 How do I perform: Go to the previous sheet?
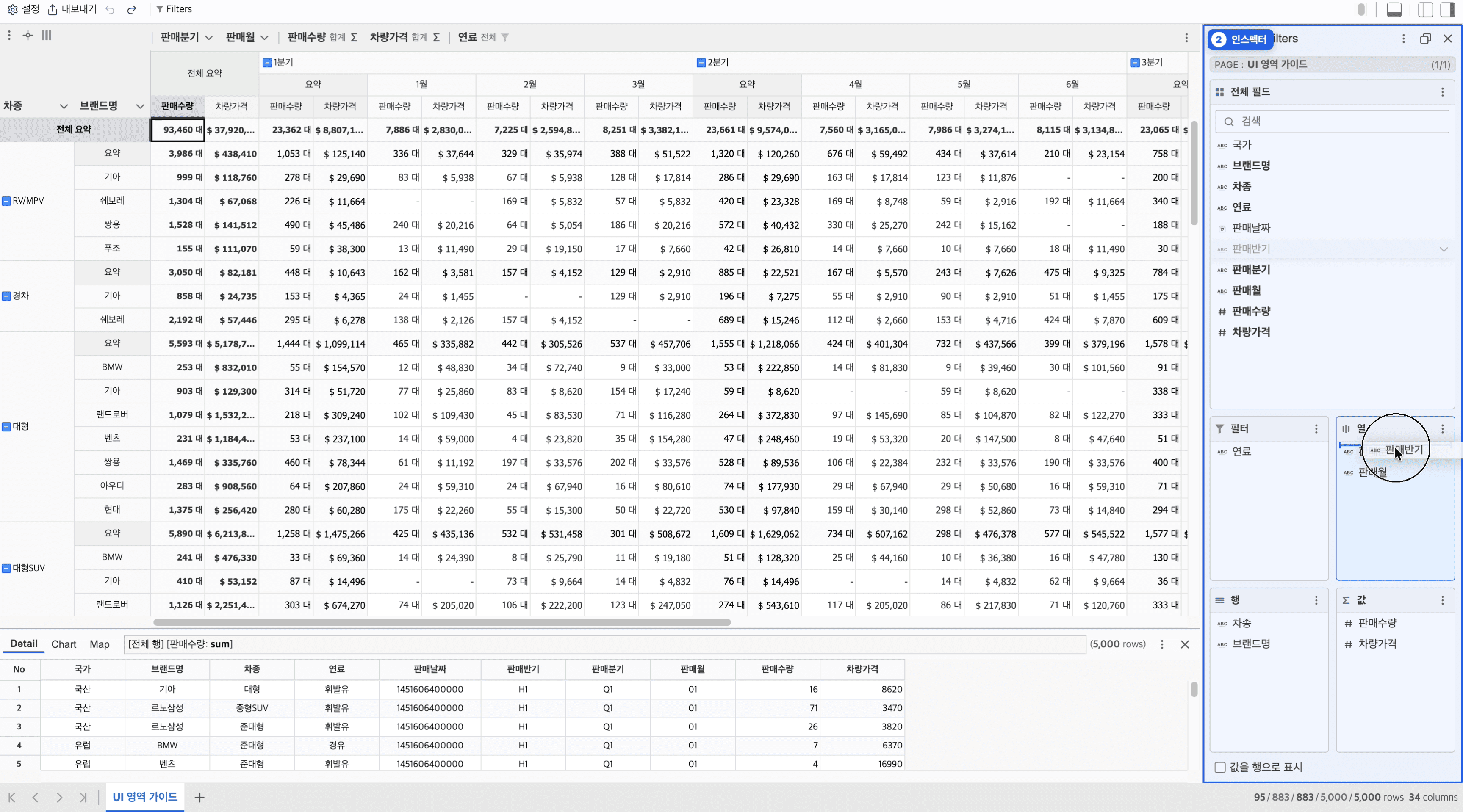[35, 797]
